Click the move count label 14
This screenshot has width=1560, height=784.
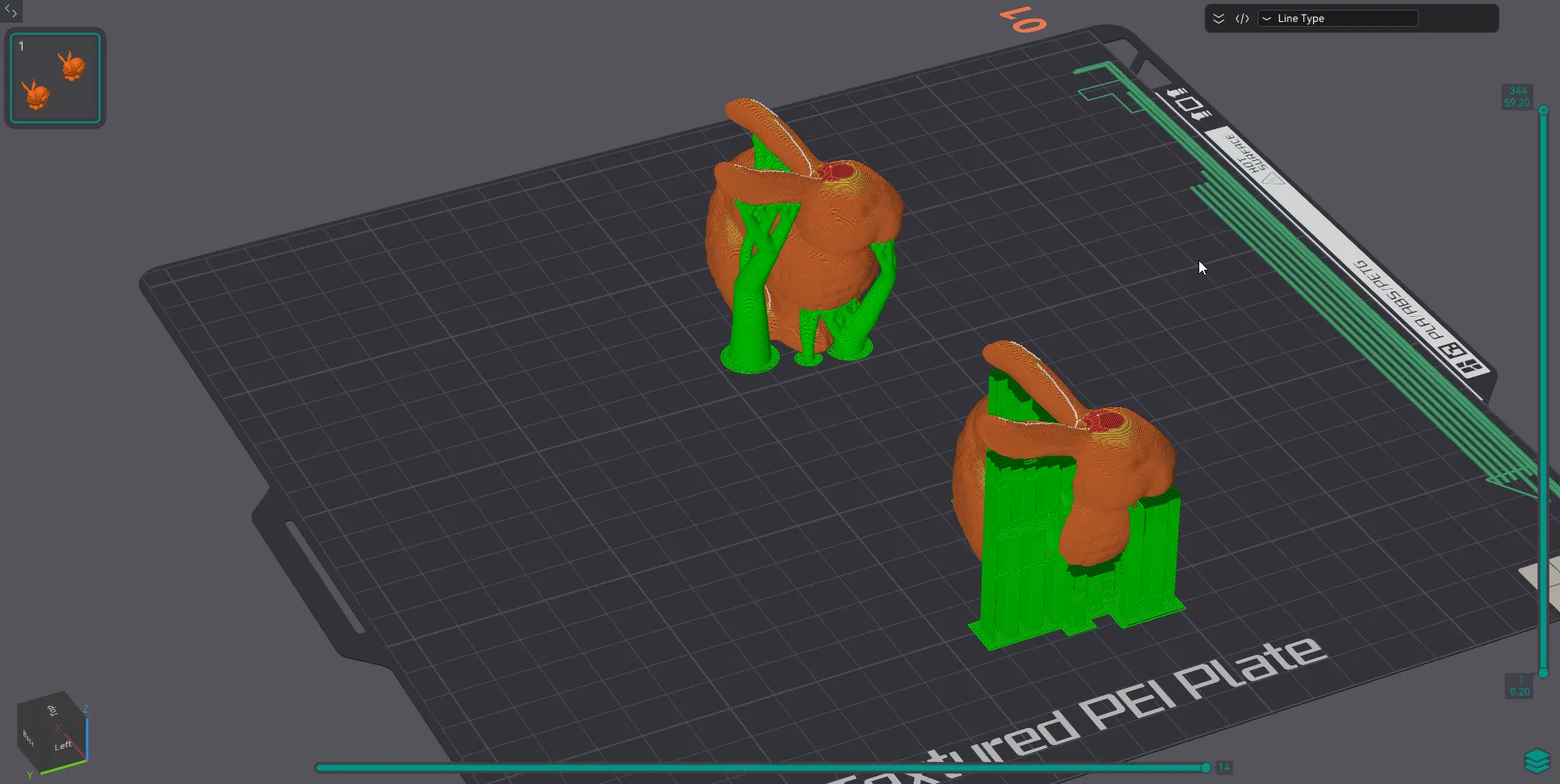pyautogui.click(x=1224, y=767)
